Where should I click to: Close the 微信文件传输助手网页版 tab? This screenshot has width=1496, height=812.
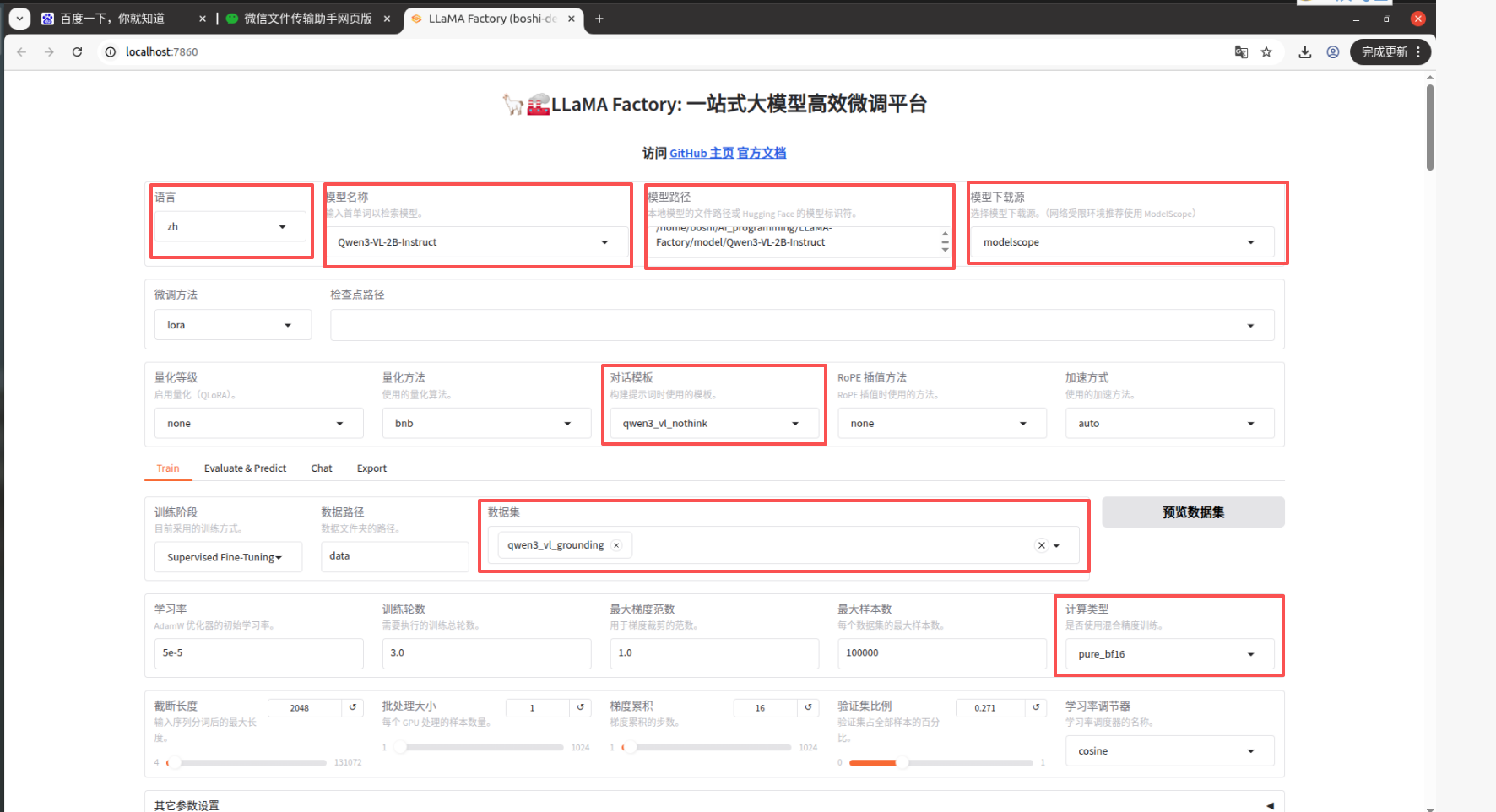click(388, 19)
